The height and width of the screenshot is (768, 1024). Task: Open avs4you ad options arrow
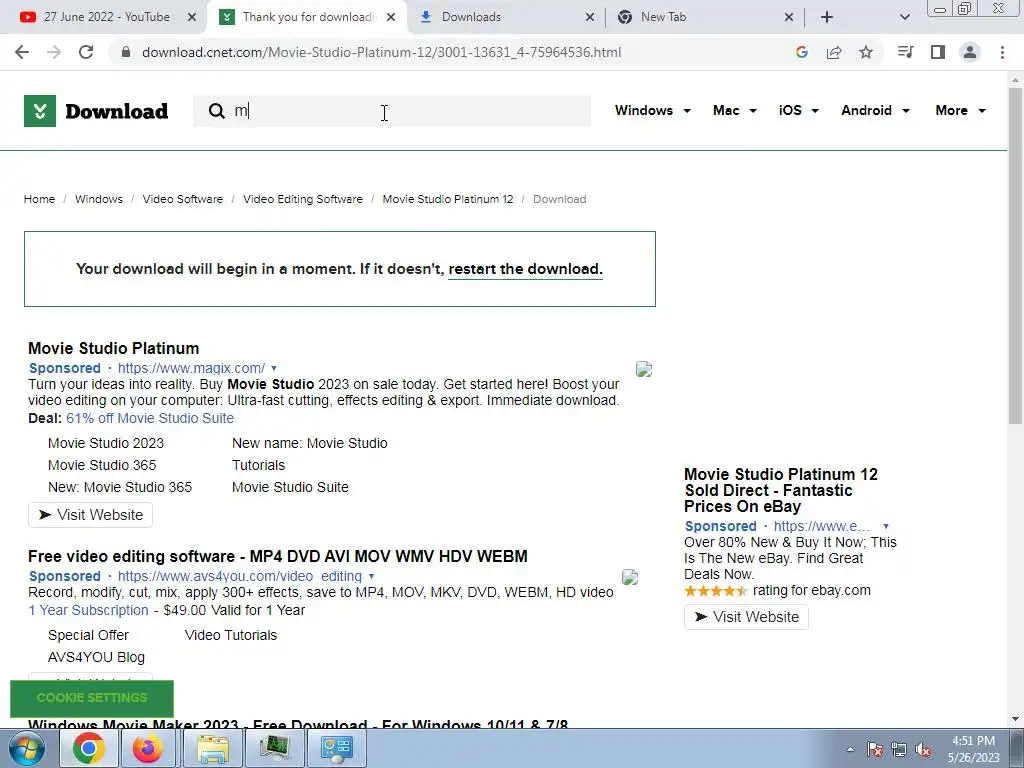point(371,577)
